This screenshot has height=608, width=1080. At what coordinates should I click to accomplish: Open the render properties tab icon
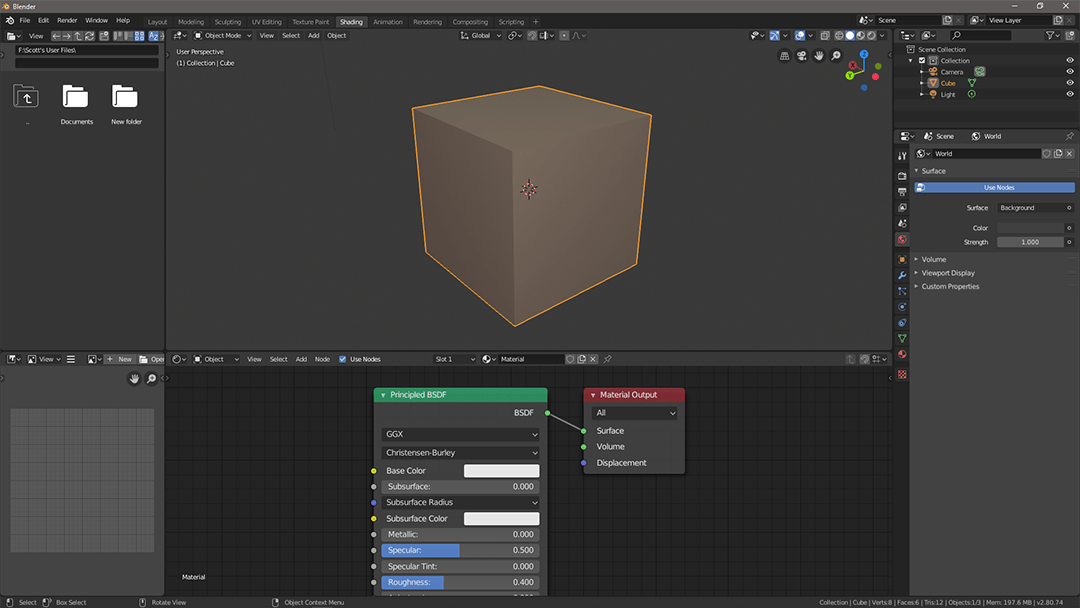click(902, 176)
